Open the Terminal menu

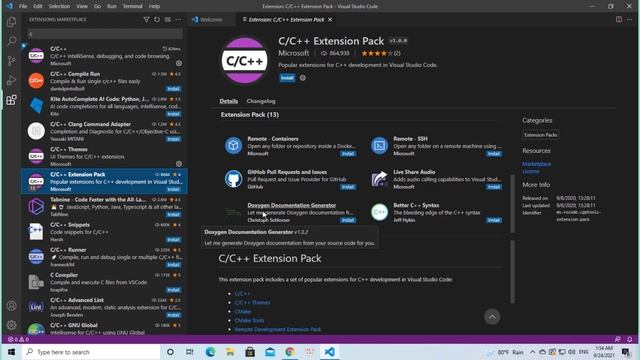click(133, 6)
